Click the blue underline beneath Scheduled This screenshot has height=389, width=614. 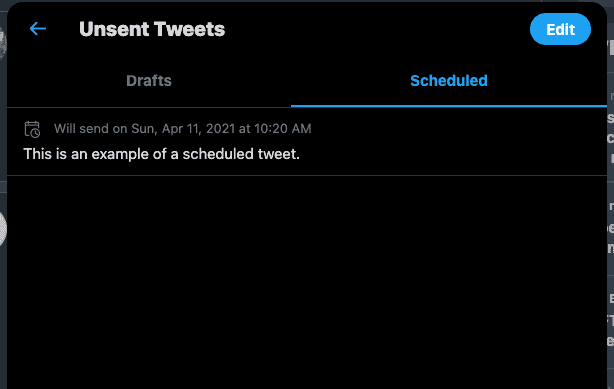coord(449,106)
